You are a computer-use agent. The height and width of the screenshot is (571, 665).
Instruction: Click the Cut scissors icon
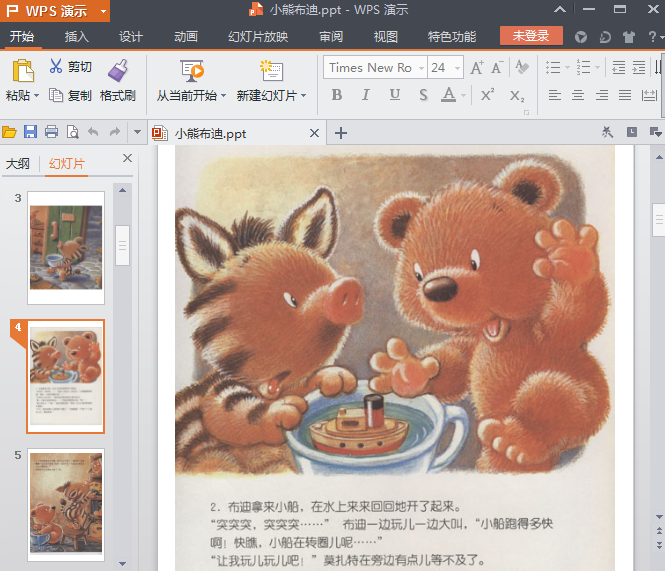click(x=56, y=66)
